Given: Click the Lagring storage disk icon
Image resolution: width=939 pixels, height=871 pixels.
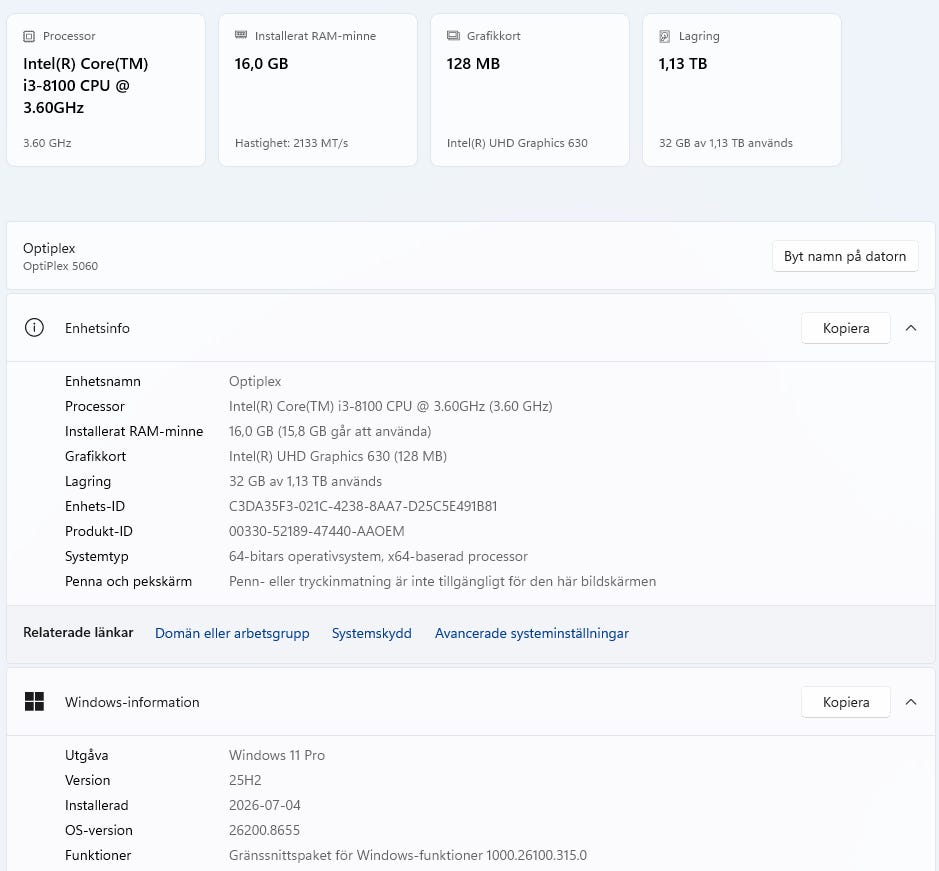Looking at the screenshot, I should coord(665,37).
